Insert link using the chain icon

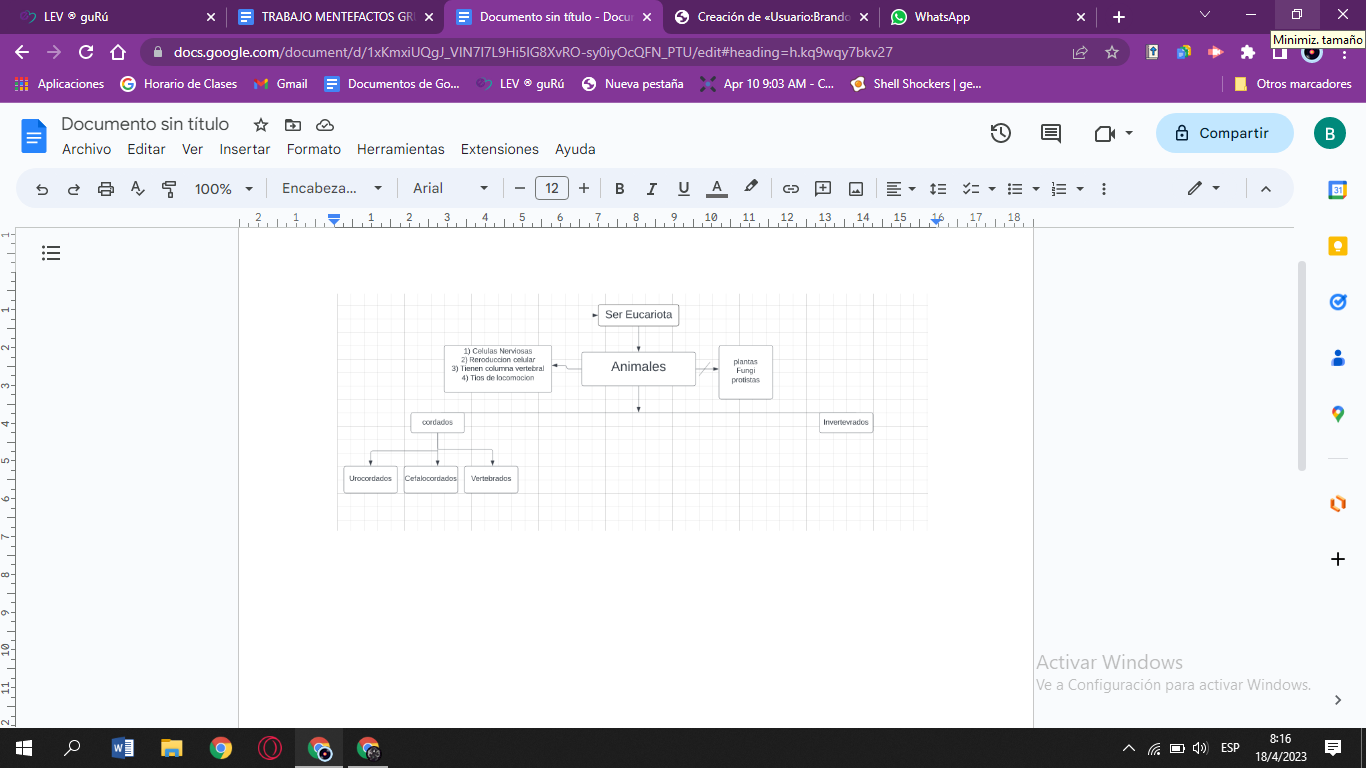(791, 189)
